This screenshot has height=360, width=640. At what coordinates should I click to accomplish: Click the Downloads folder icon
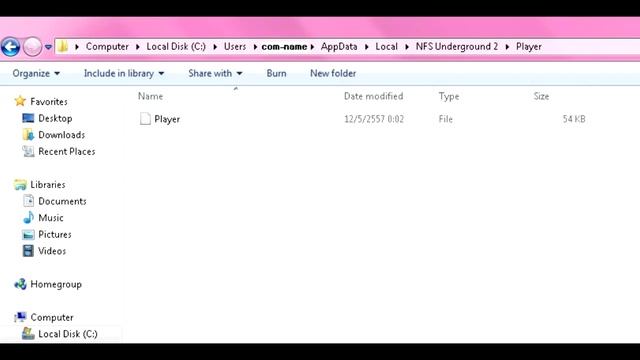(x=28, y=135)
